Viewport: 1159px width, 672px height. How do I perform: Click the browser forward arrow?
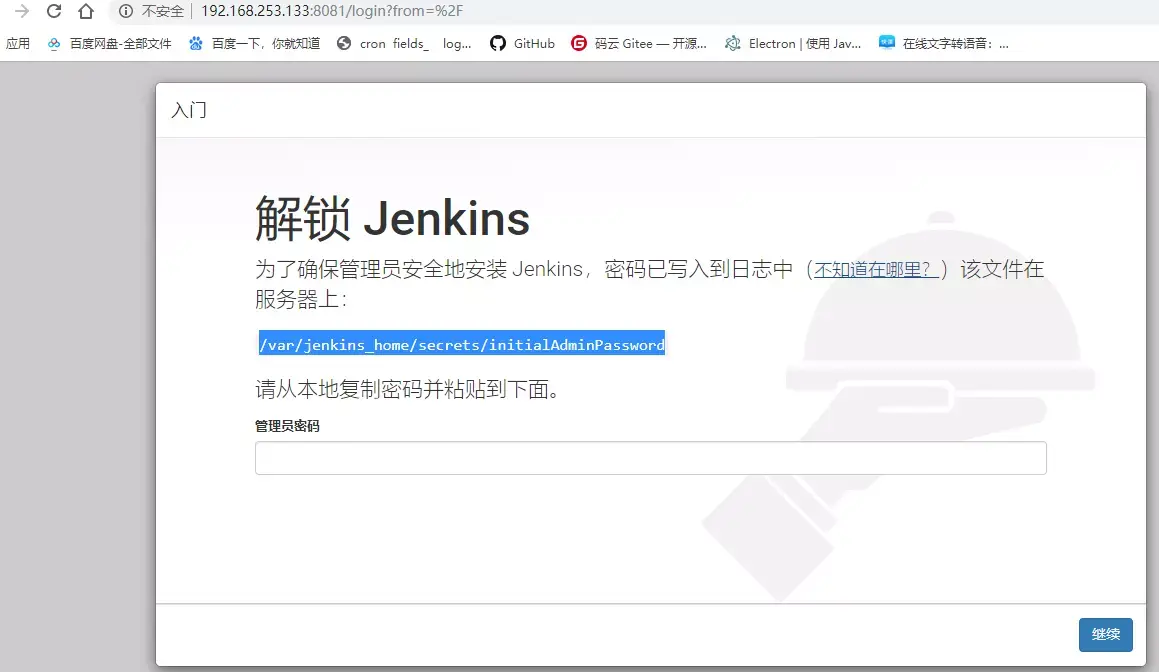(x=21, y=11)
